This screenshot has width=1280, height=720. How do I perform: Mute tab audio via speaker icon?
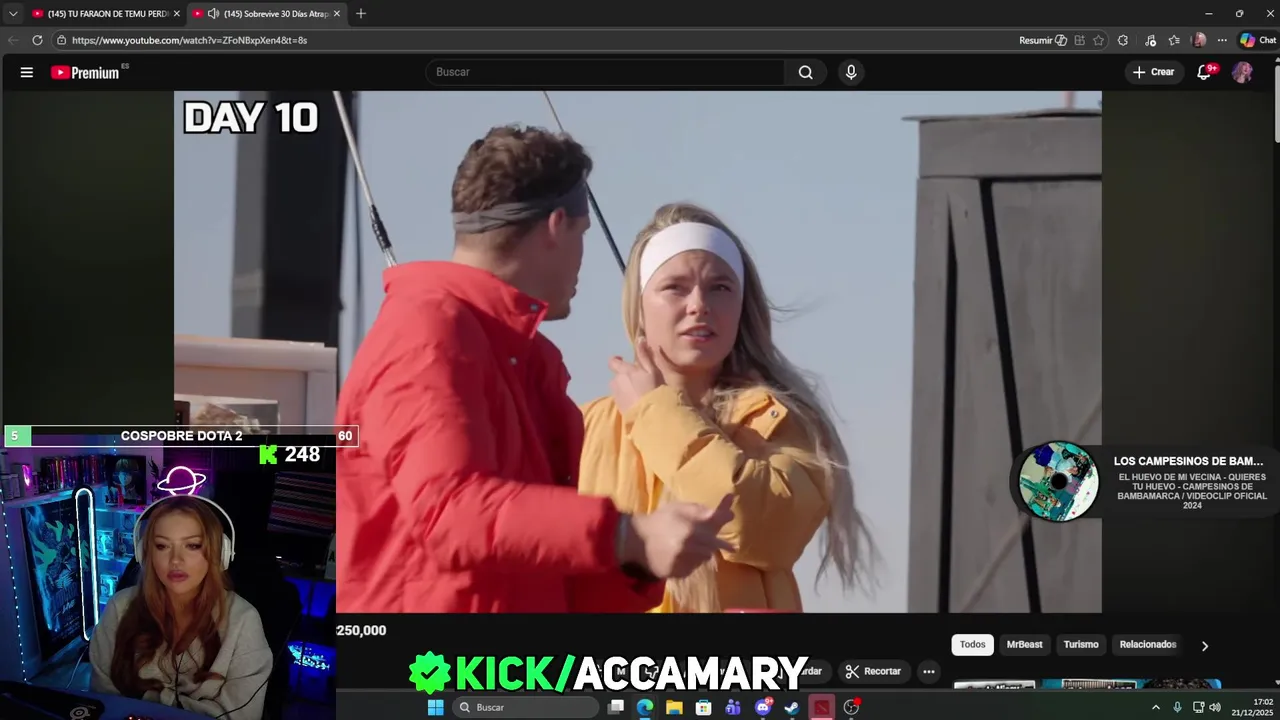pyautogui.click(x=213, y=14)
